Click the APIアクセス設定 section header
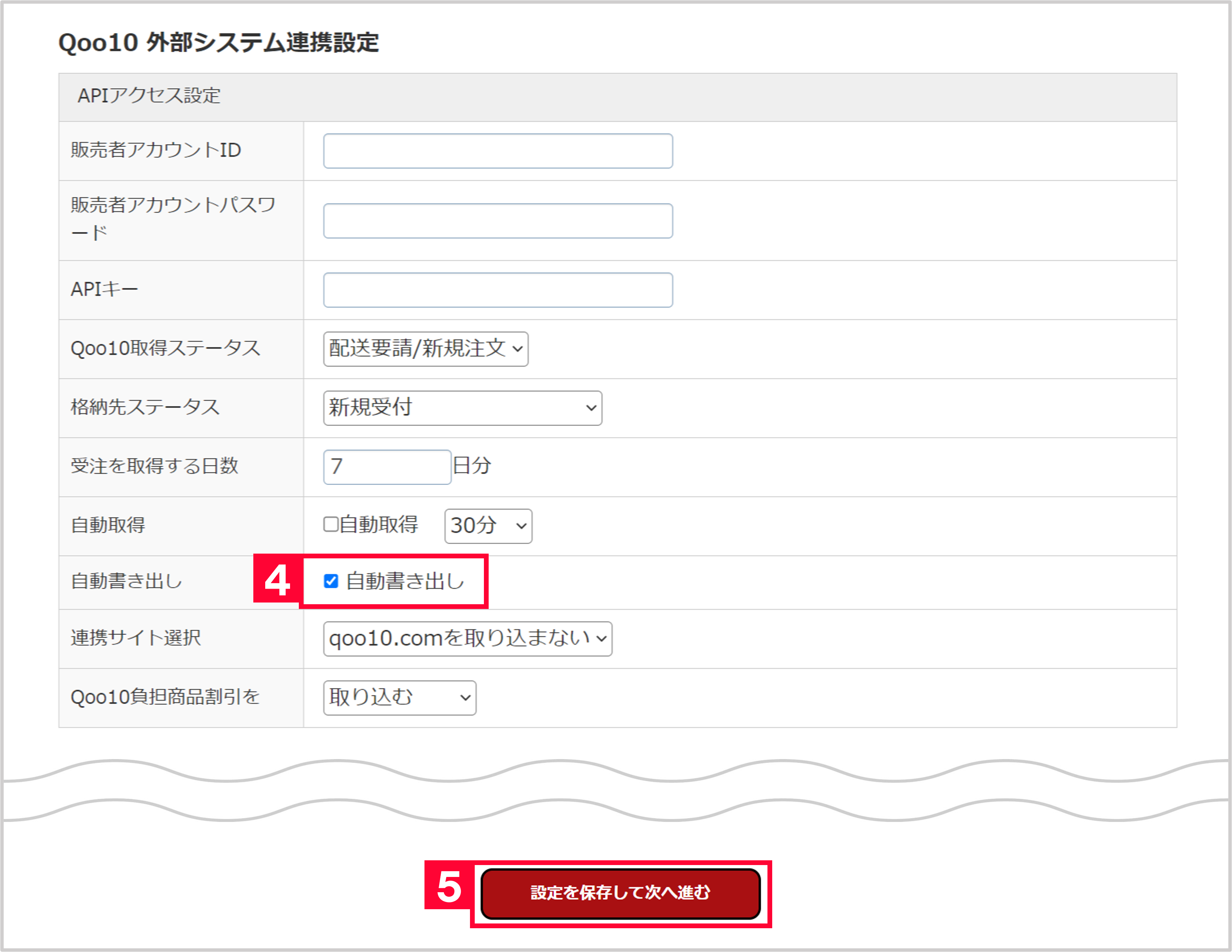Screen dimensions: 1232x952 tap(149, 95)
